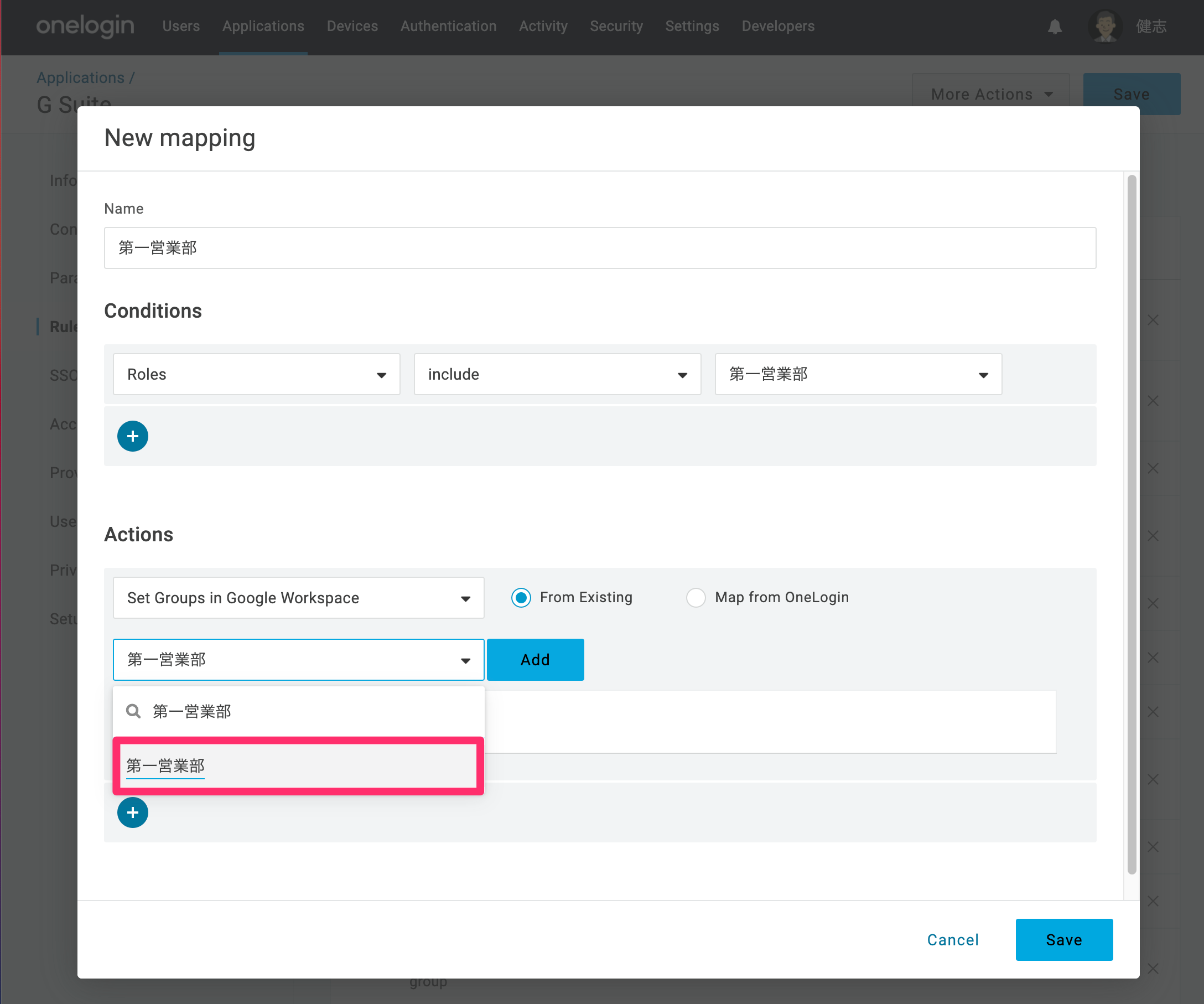Open the Devices menu
The height and width of the screenshot is (1004, 1204).
tap(352, 27)
